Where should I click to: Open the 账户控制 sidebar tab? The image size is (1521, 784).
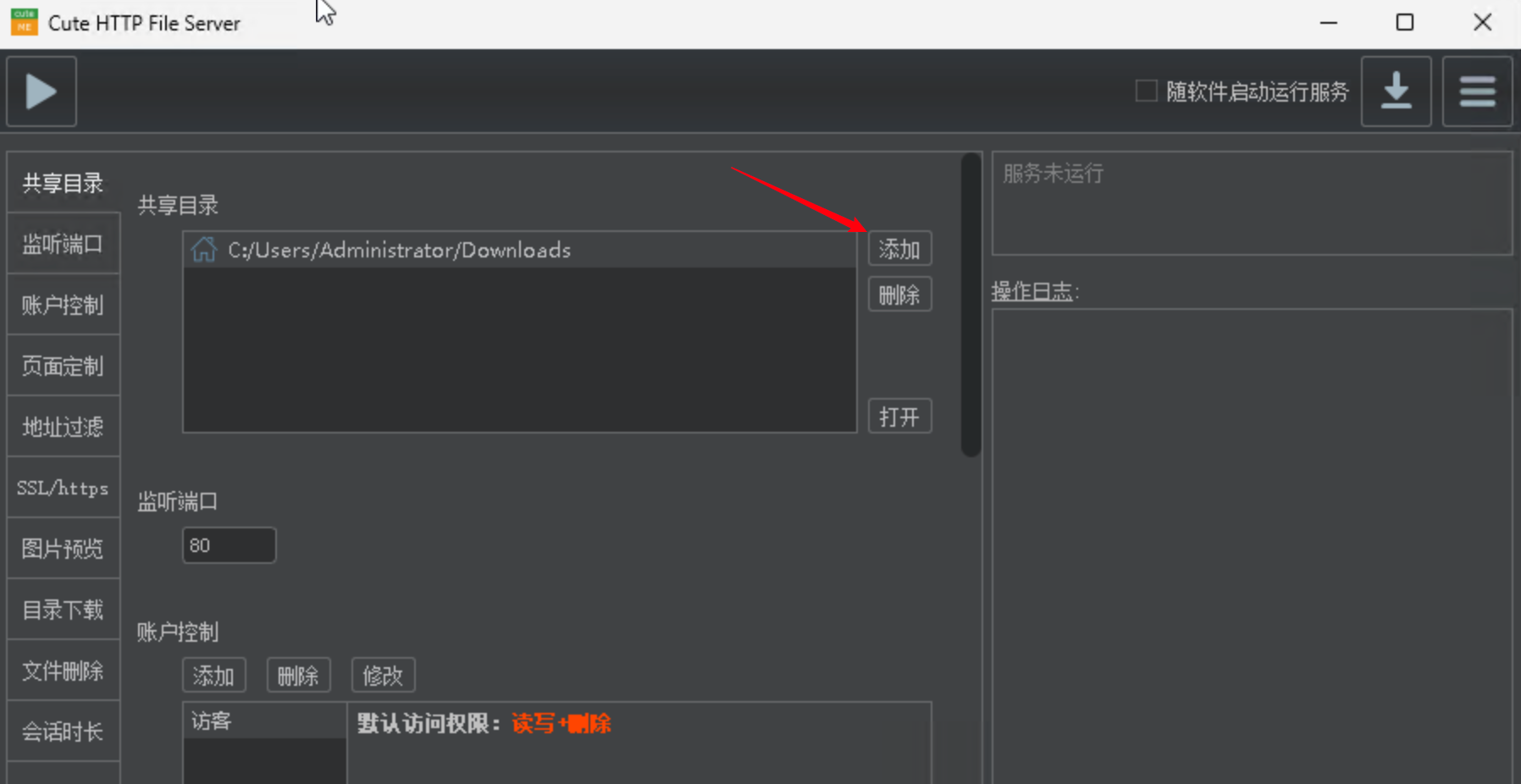point(63,306)
